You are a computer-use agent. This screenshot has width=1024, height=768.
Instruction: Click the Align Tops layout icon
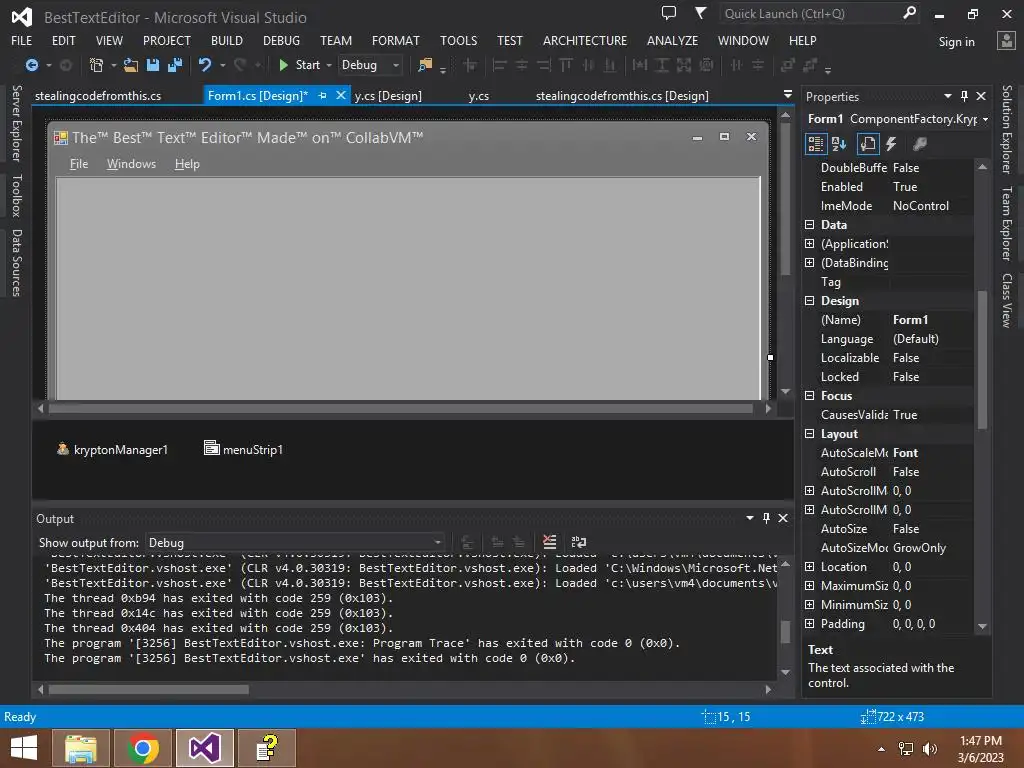[566, 65]
